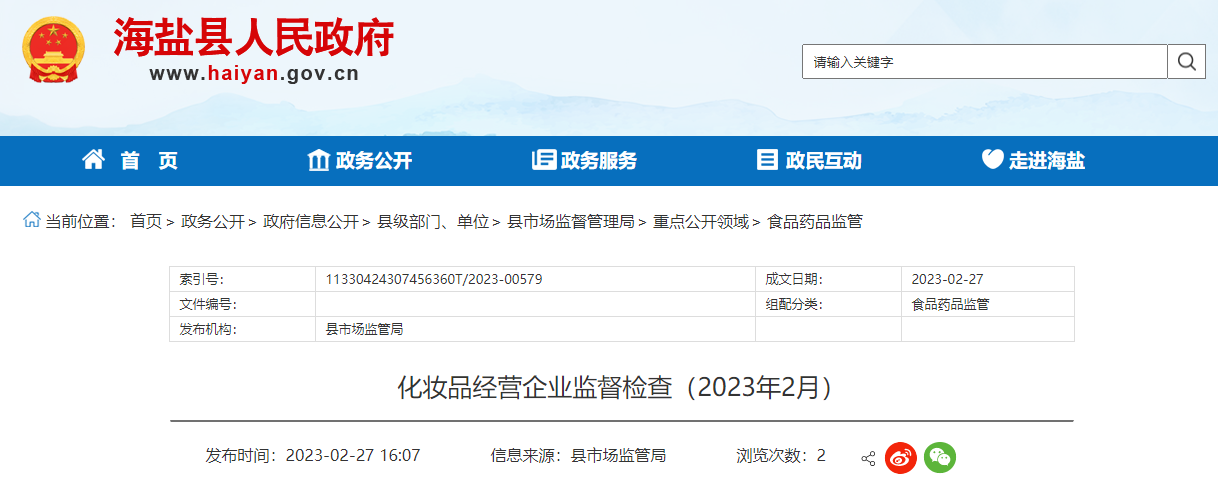Click the search magnifier button
Image resolution: width=1218 pixels, height=487 pixels.
pyautogui.click(x=1186, y=62)
